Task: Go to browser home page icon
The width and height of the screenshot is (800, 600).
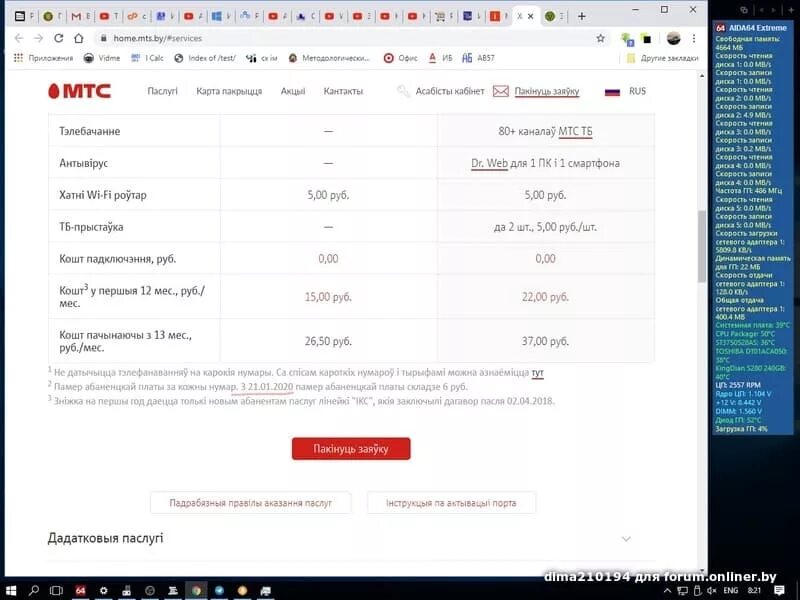Action: [x=79, y=38]
